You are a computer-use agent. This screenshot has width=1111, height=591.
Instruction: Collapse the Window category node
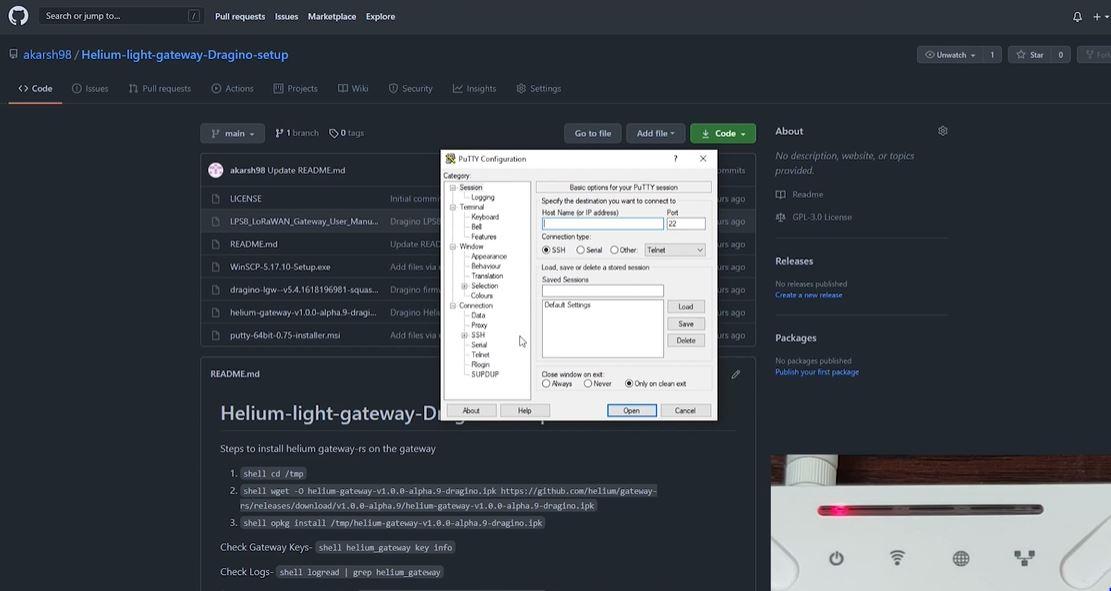tap(453, 247)
